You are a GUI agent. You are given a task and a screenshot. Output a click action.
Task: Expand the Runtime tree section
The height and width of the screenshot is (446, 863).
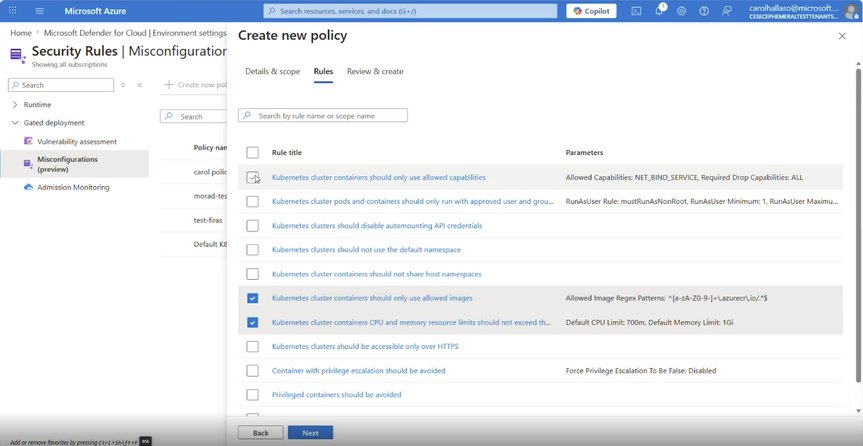tap(15, 105)
